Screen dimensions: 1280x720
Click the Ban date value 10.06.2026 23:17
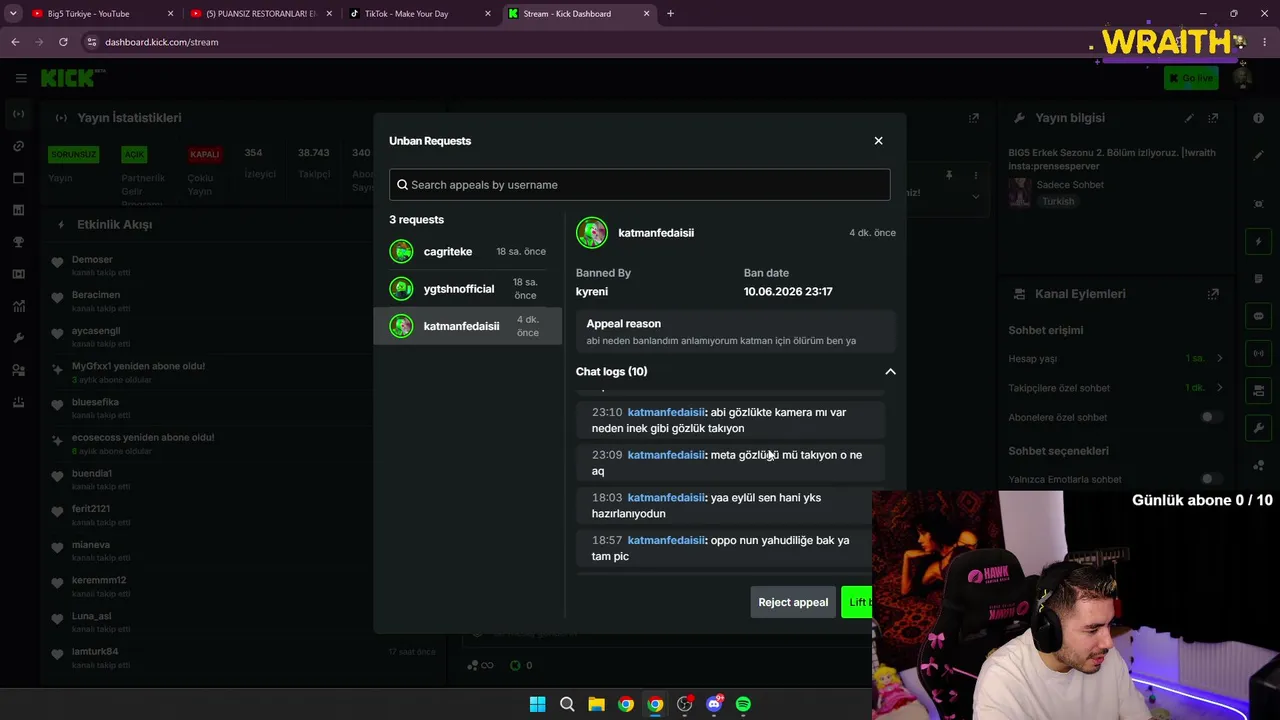[788, 292]
